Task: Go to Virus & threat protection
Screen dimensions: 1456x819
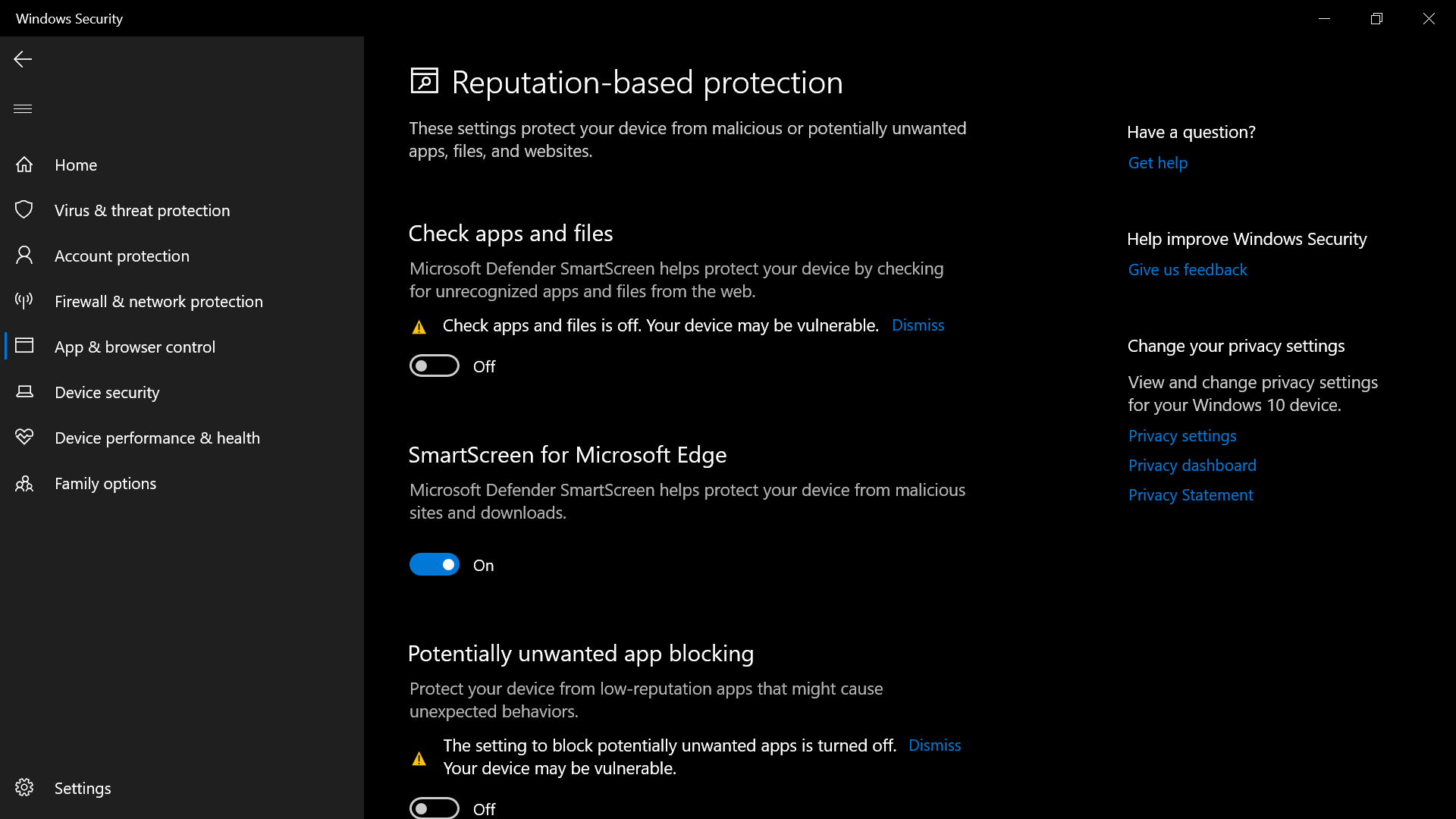Action: tap(182, 210)
